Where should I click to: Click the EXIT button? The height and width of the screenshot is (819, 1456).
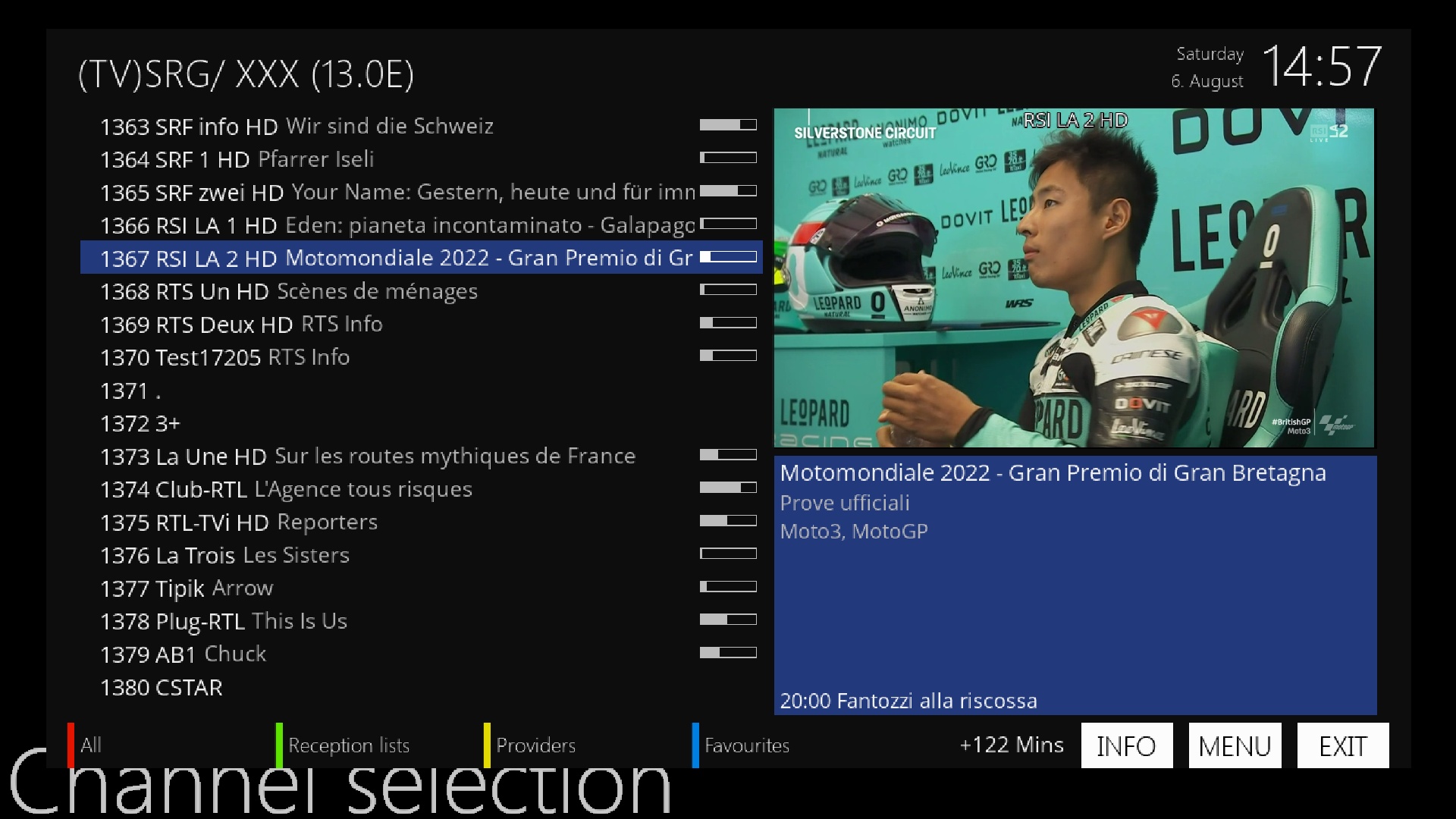(1343, 745)
